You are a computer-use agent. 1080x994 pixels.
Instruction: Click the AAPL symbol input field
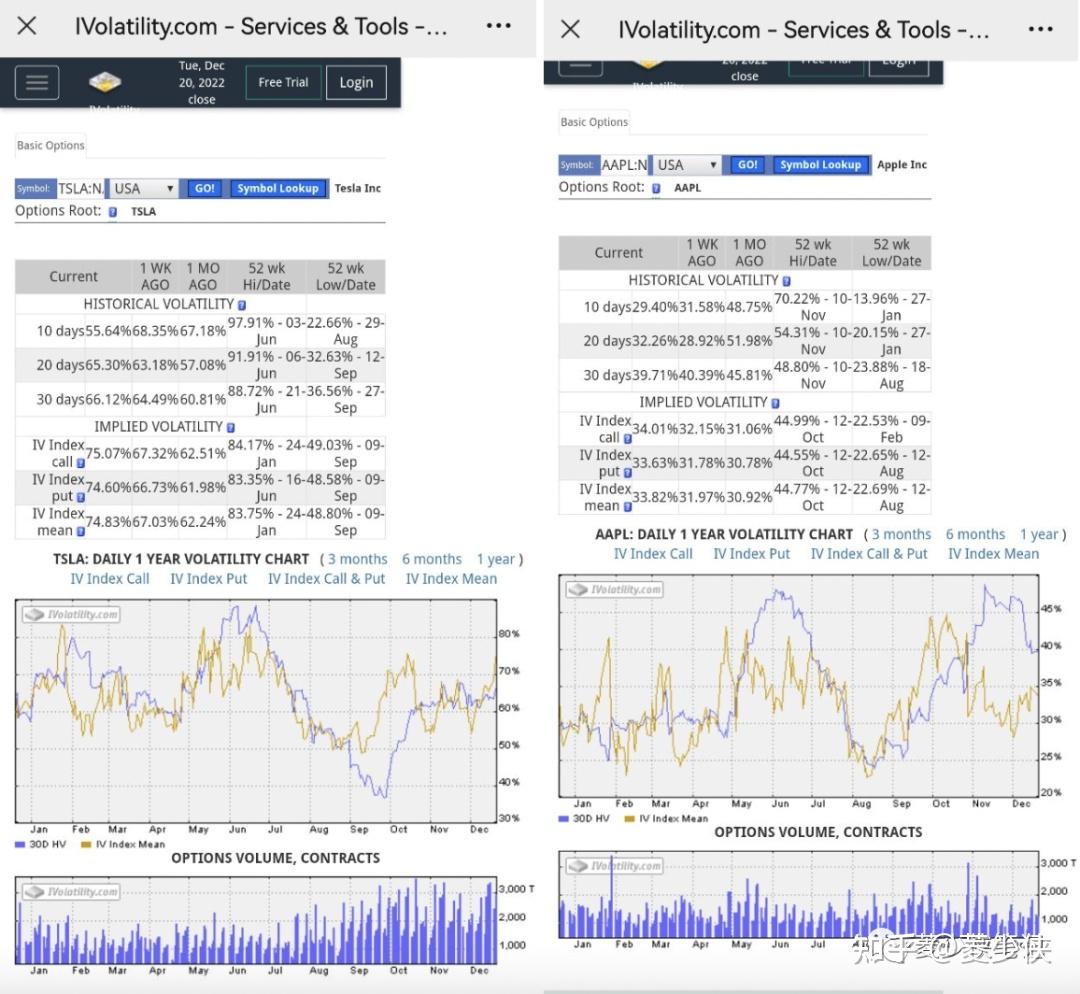[x=623, y=165]
